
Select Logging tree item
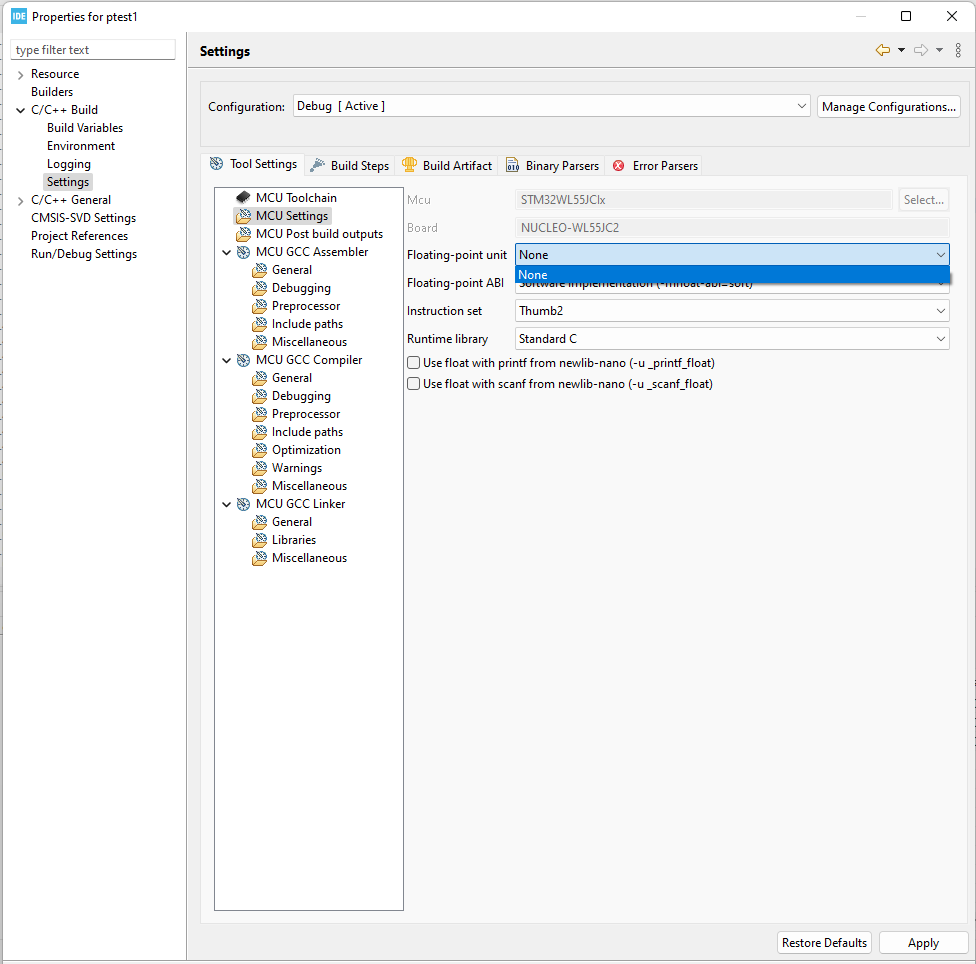coord(68,164)
